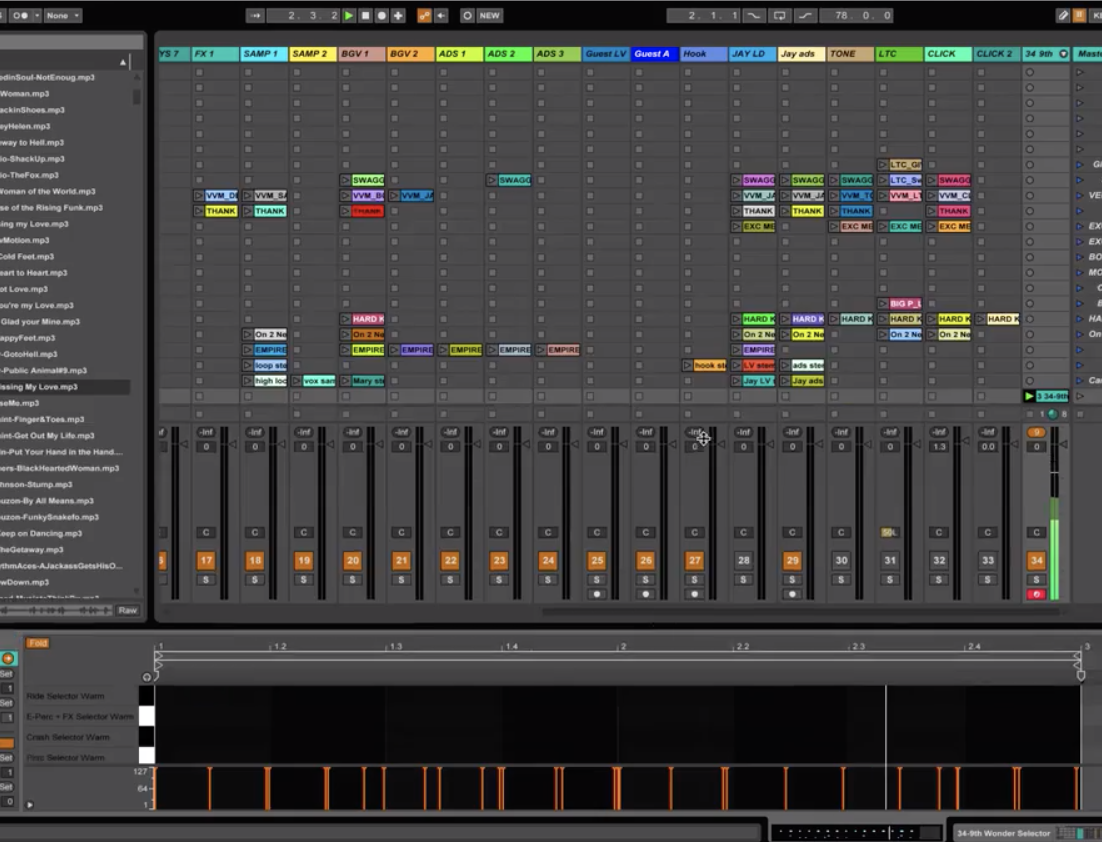This screenshot has height=842, width=1102.
Task: Toggle the Fold button in note editor
Action: (x=38, y=643)
